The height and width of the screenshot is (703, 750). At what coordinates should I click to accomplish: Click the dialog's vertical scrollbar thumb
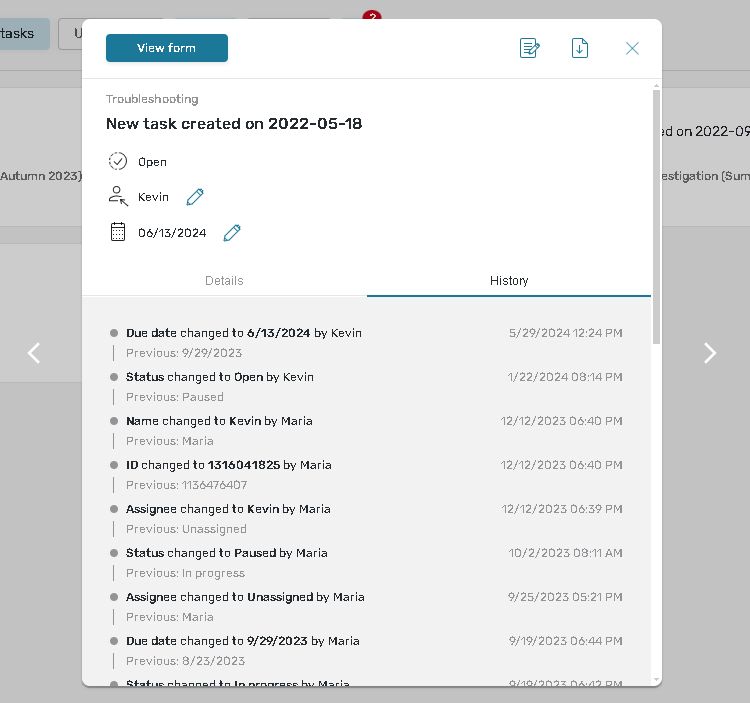point(656,215)
